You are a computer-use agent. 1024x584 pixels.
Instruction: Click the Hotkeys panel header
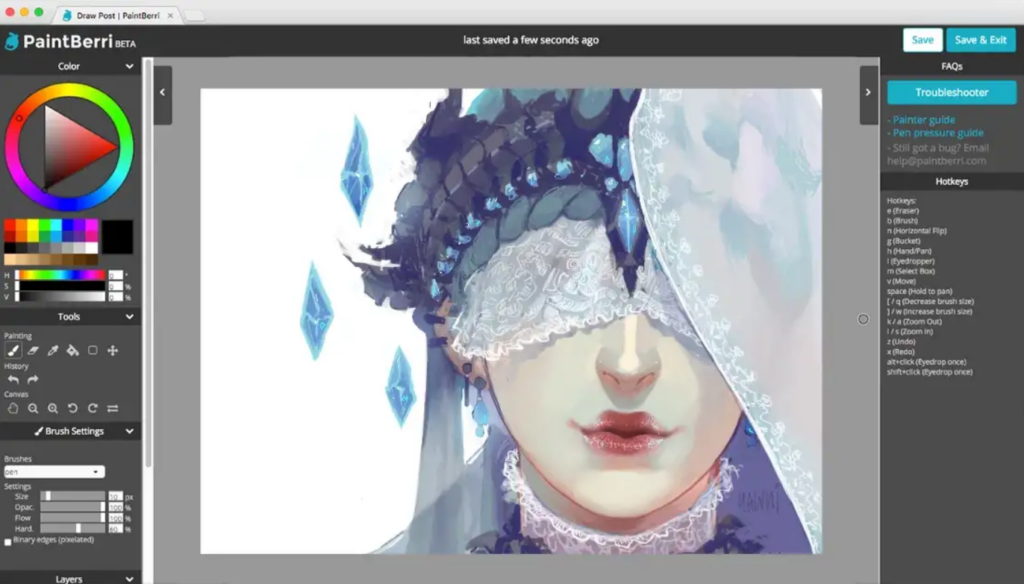click(x=952, y=182)
